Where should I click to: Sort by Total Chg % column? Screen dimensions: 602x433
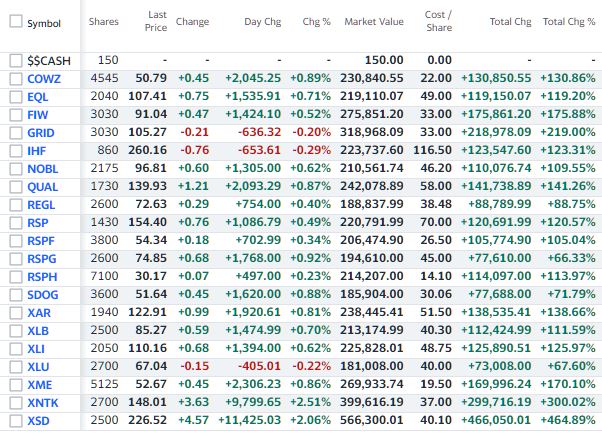[567, 21]
